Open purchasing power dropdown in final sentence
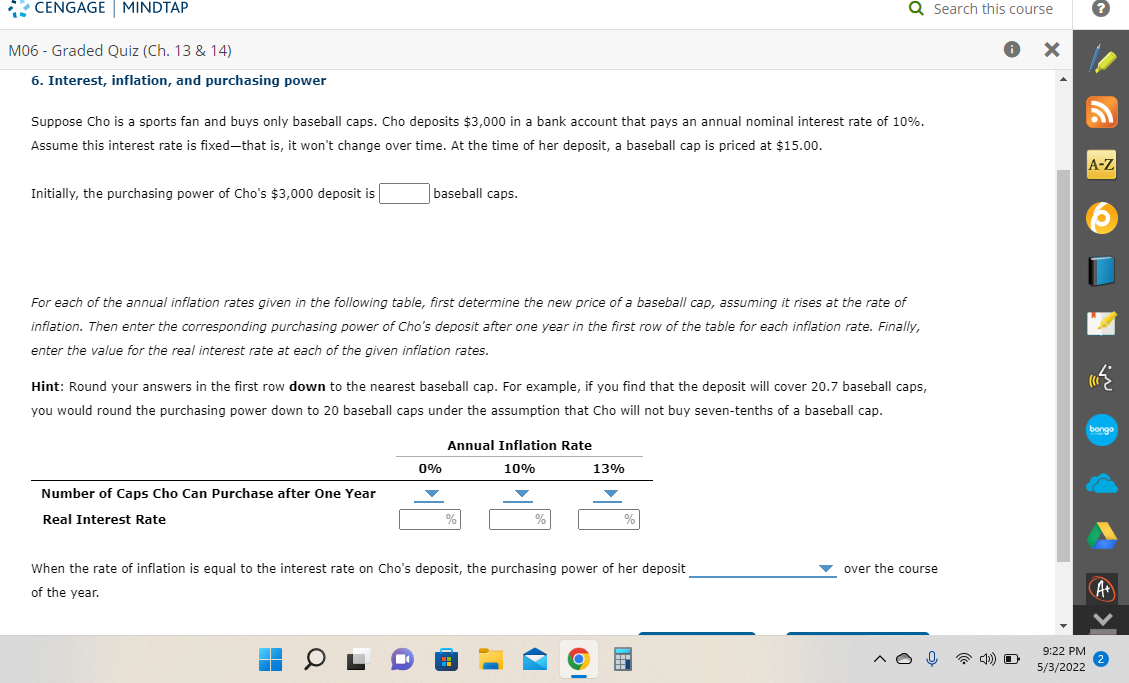 click(825, 568)
